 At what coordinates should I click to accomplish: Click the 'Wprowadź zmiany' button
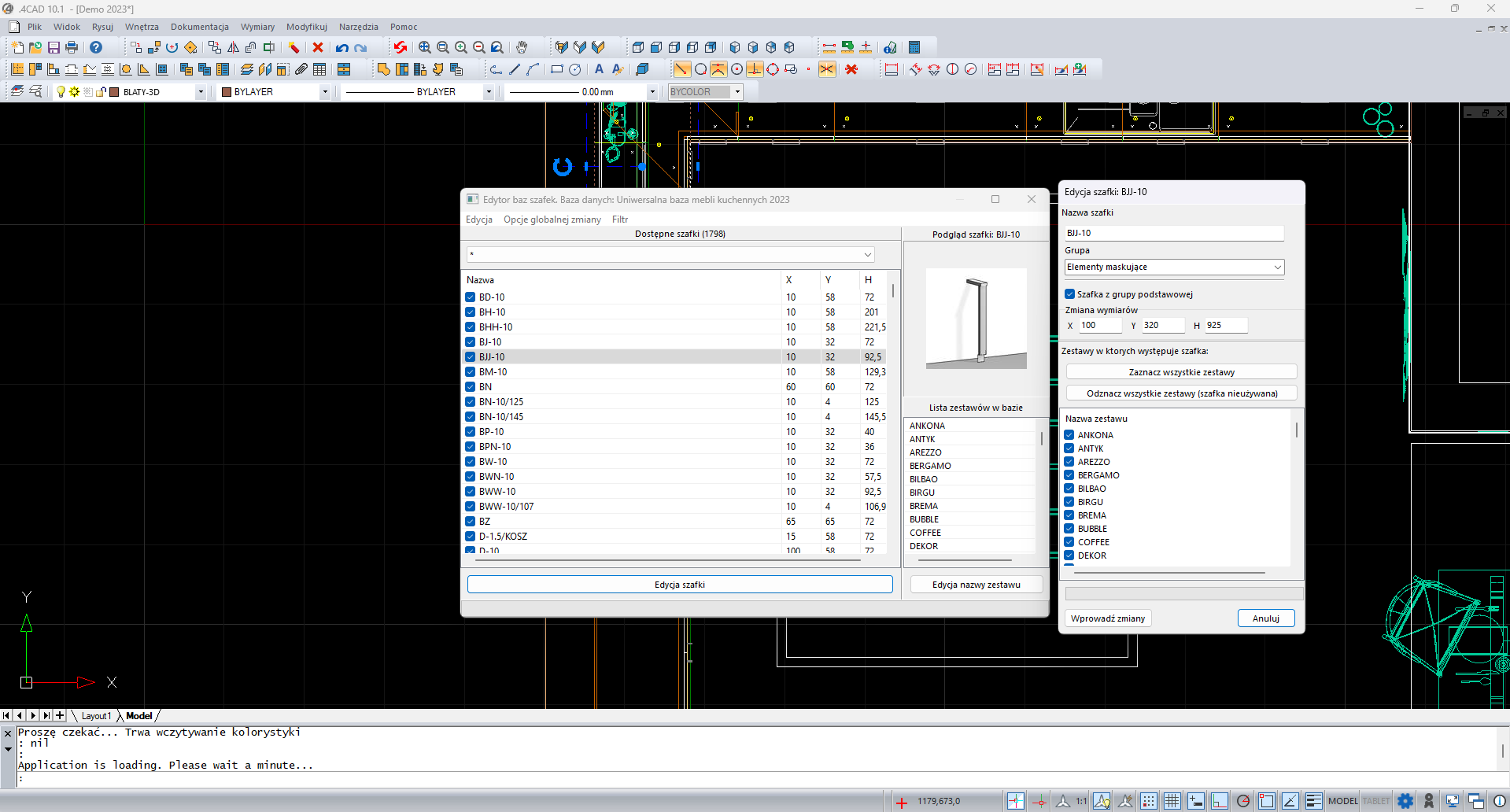[x=1107, y=618]
